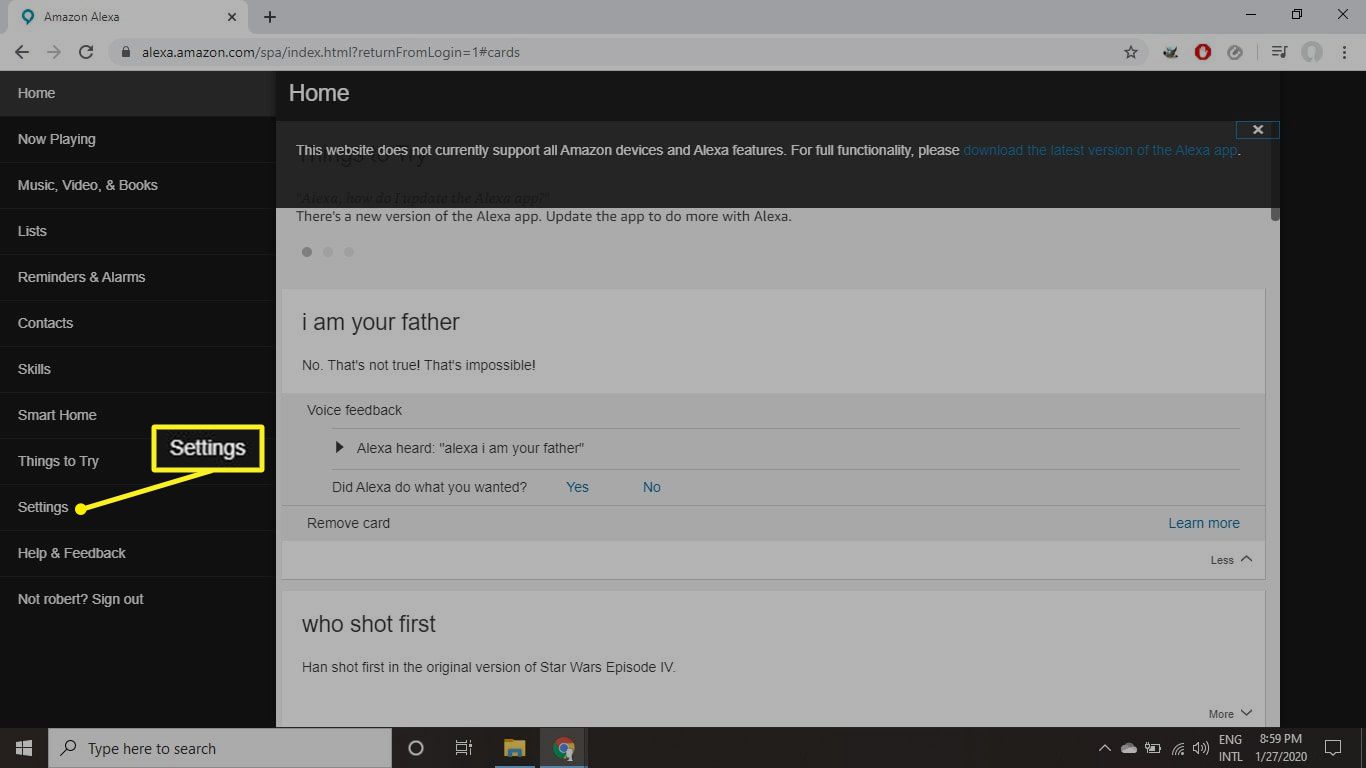
Task: Open the Windows Start menu
Action: point(24,748)
